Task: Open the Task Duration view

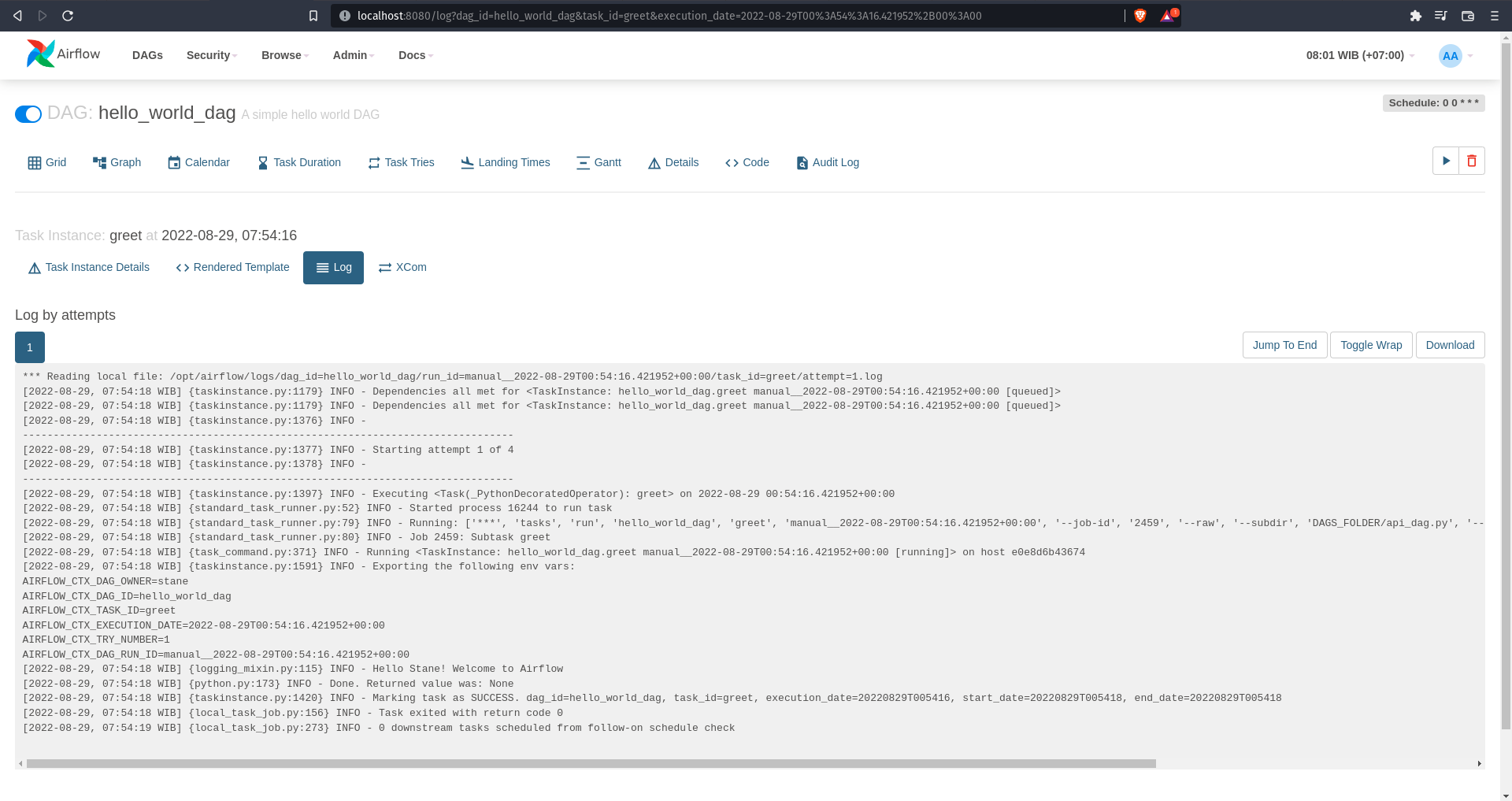Action: point(299,162)
